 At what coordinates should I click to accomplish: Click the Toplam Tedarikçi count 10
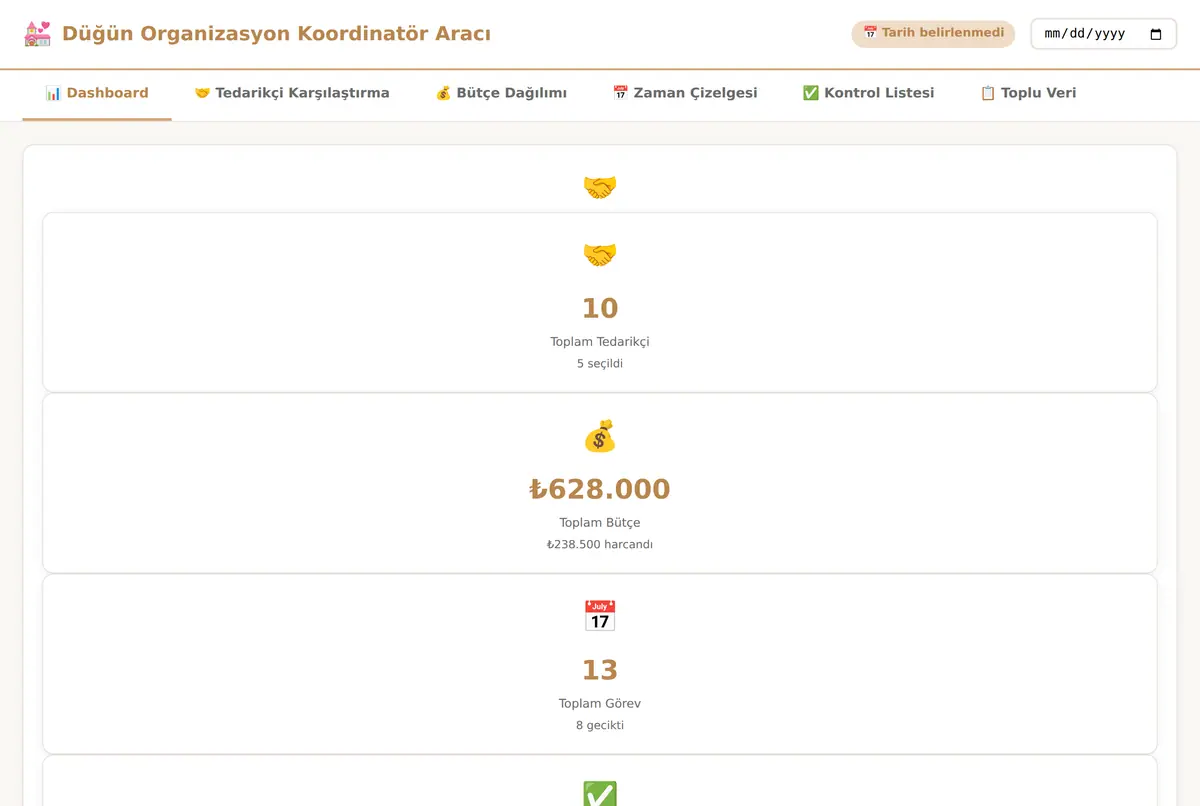(x=600, y=308)
